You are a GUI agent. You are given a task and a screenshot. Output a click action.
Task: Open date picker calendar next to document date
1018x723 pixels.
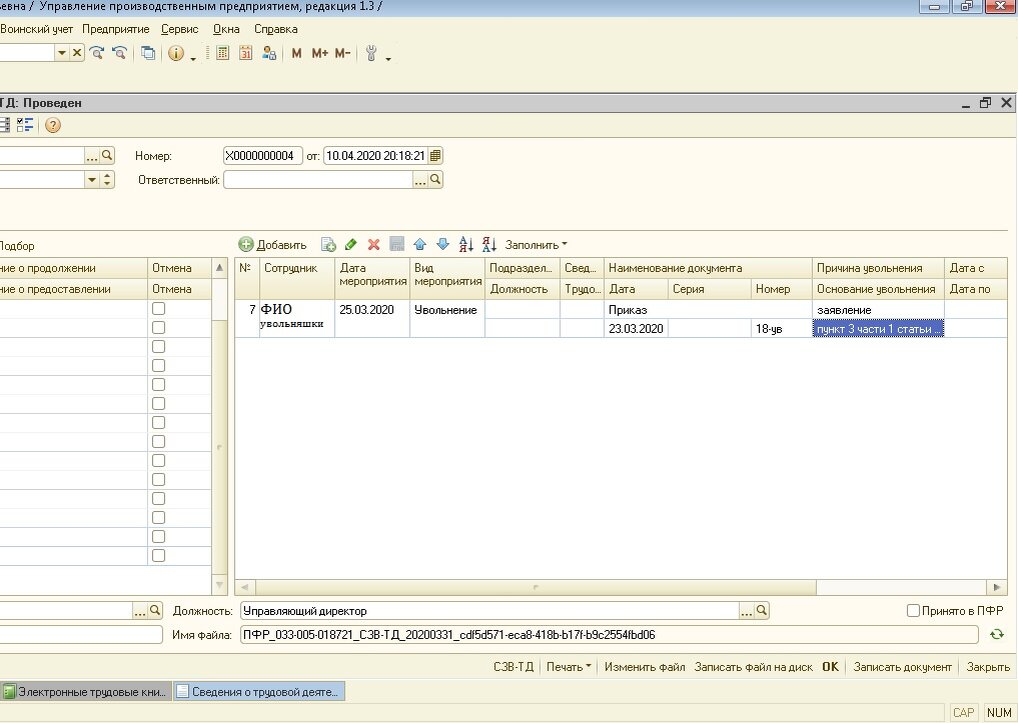(436, 156)
